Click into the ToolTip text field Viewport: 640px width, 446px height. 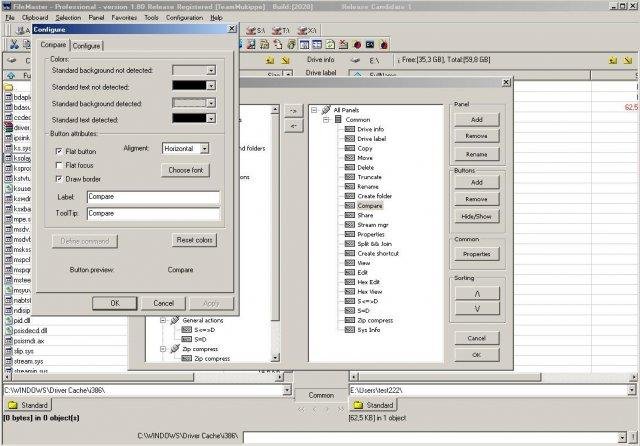(152, 214)
